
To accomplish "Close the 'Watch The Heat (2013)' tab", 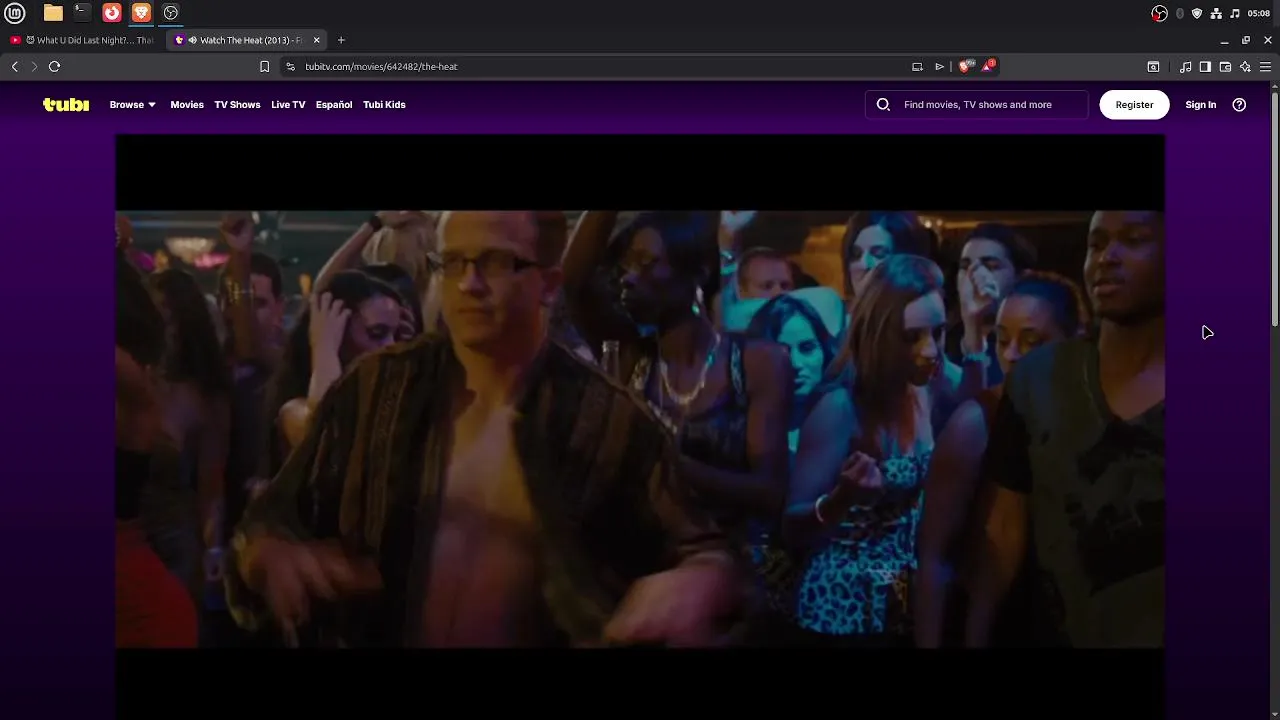I will 317,40.
